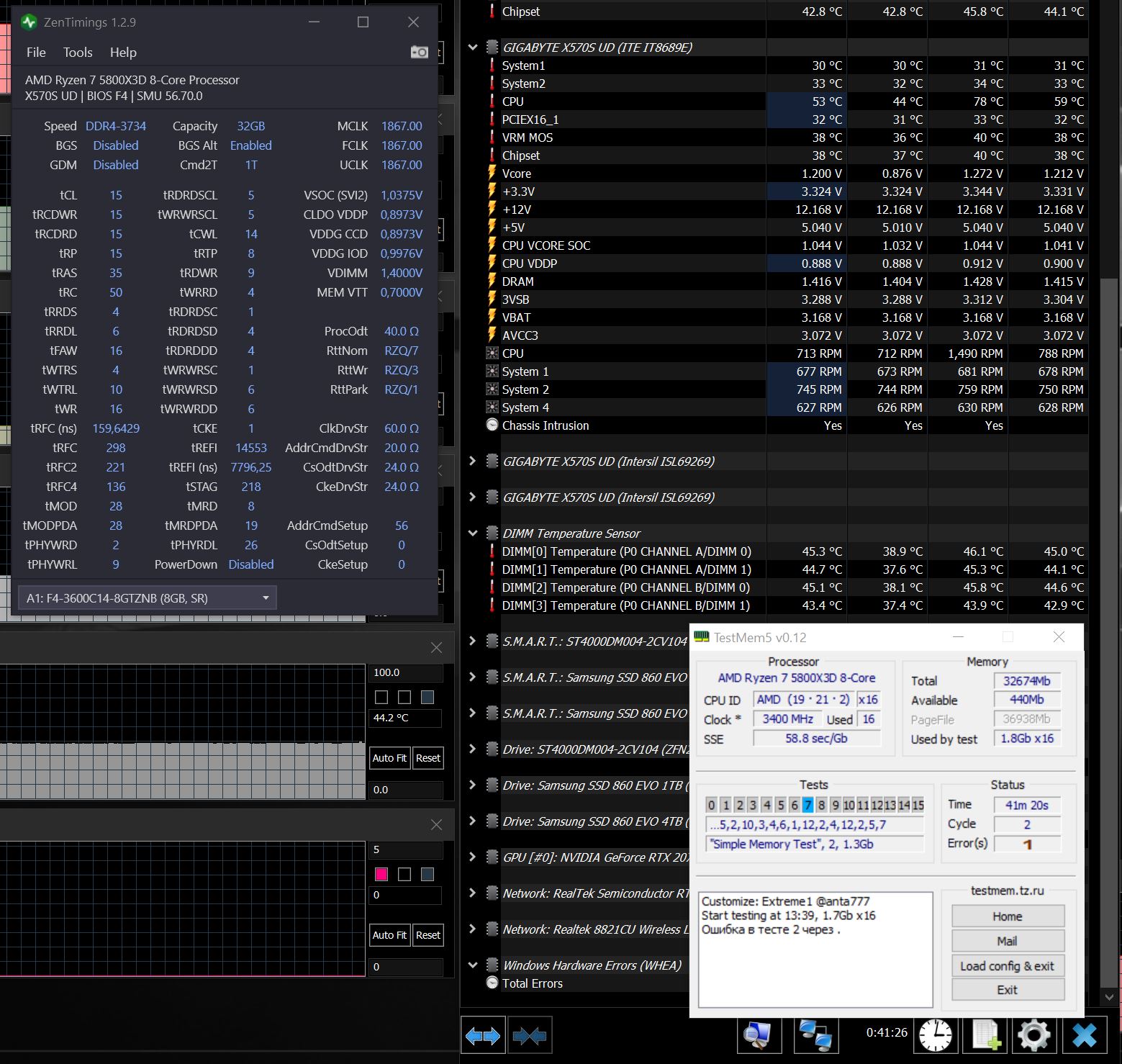The height and width of the screenshot is (1064, 1122).
Task: Collapse the DIMM Temperature Sensor group
Action: tap(473, 533)
